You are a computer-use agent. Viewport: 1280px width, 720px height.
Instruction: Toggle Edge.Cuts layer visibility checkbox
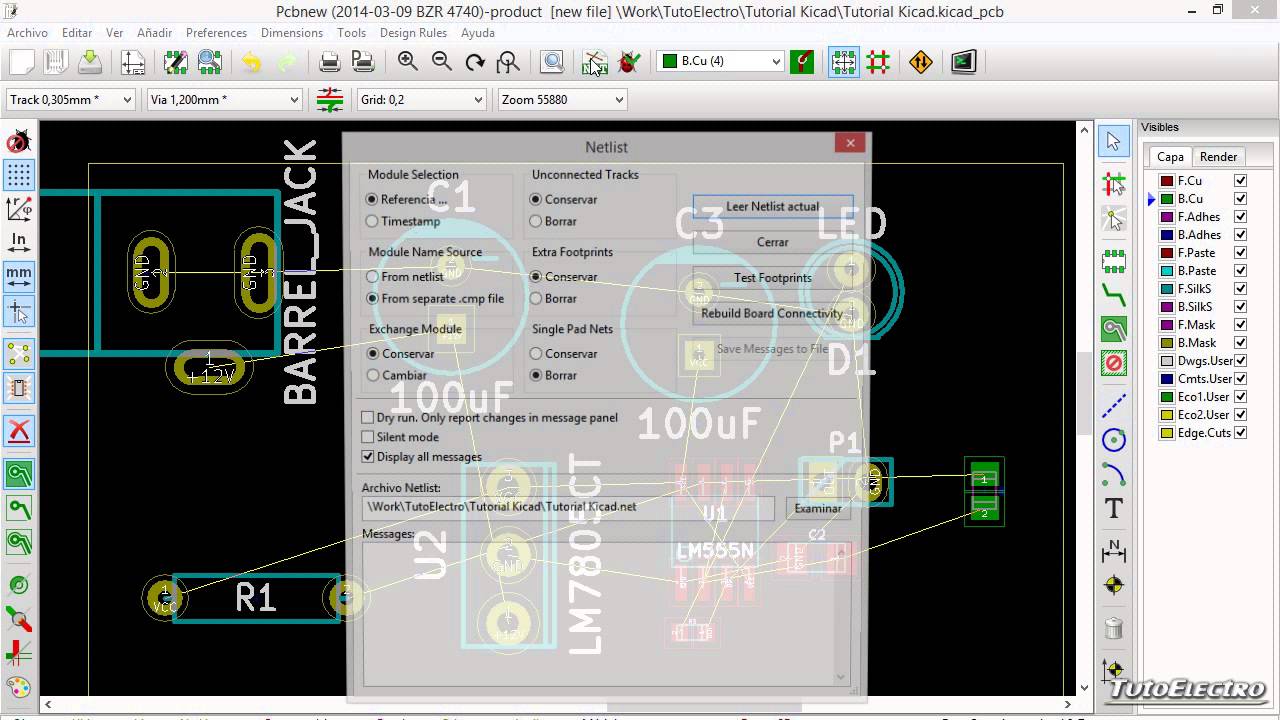(1241, 433)
